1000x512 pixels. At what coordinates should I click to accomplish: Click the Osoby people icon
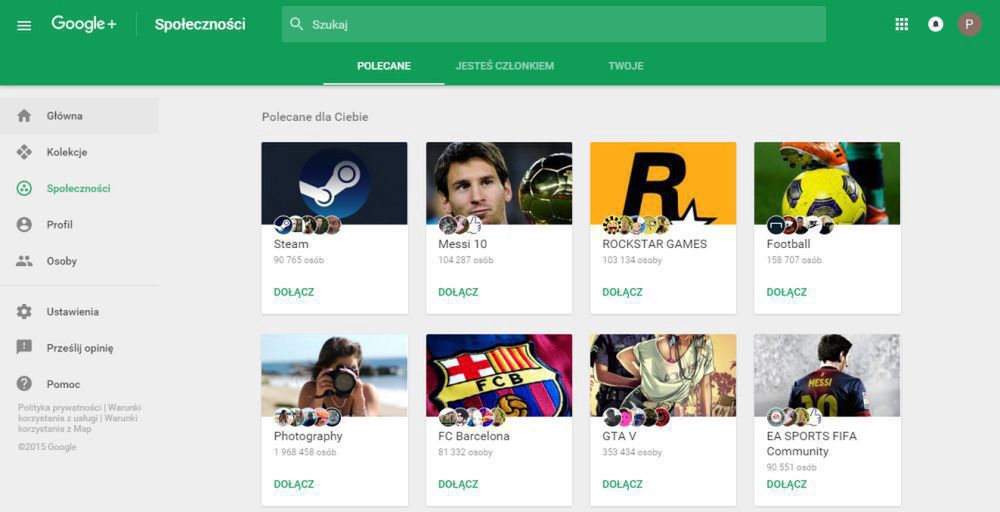point(24,261)
